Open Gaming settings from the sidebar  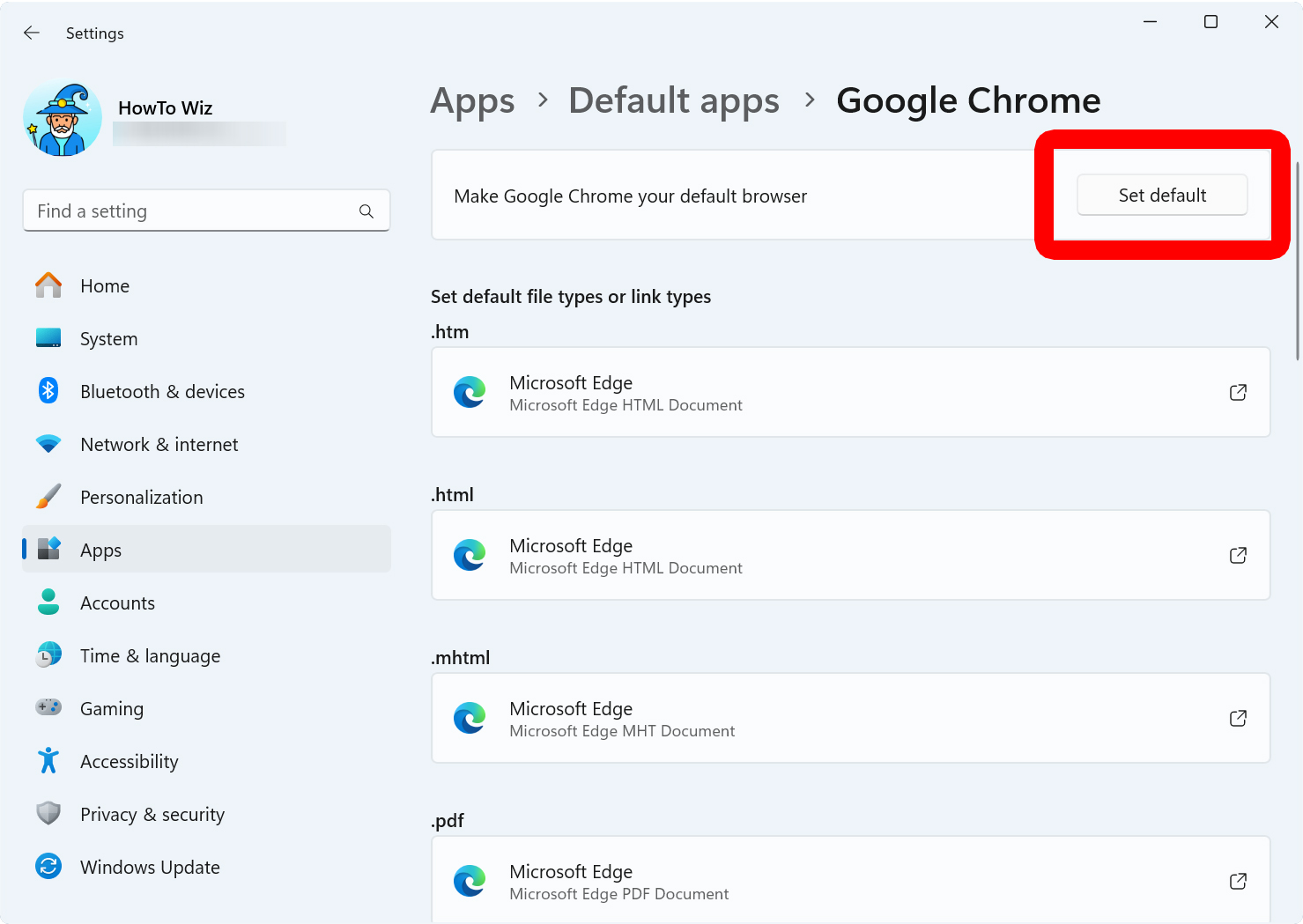(111, 708)
